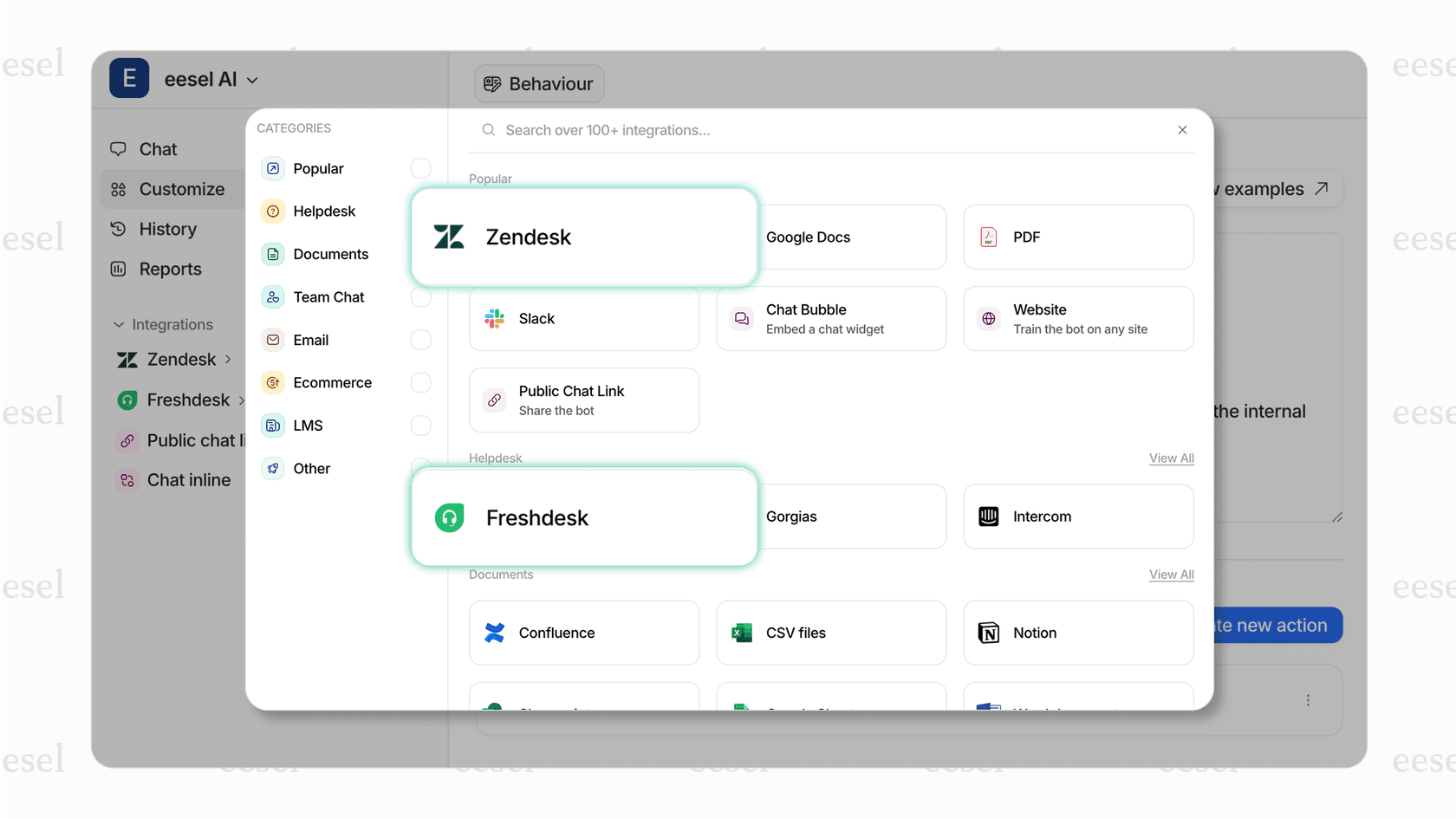This screenshot has width=1456, height=819.
Task: Select the Confluence integration
Action: tap(583, 633)
